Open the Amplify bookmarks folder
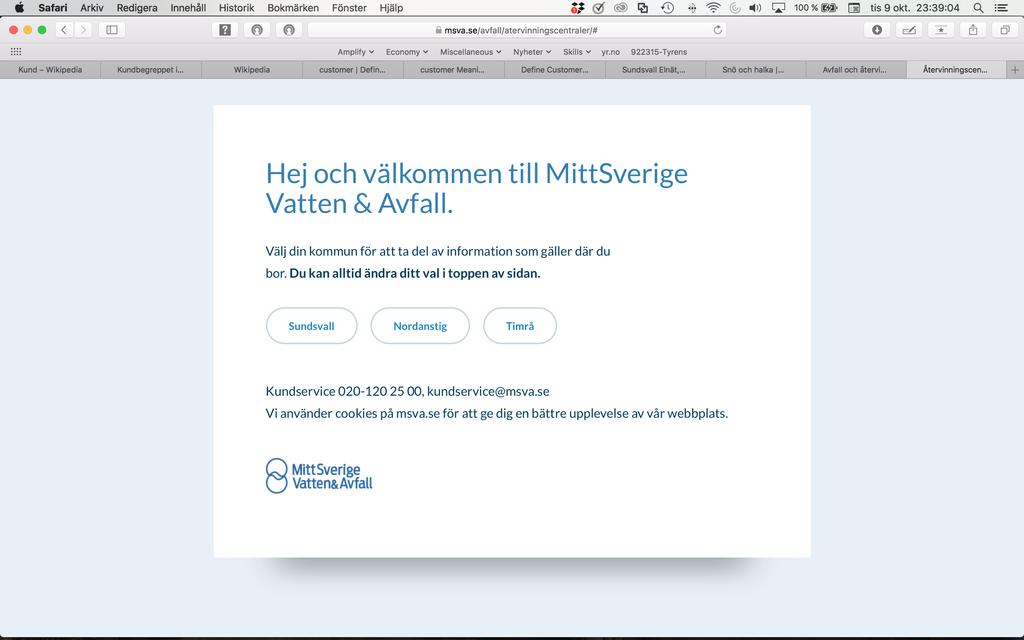Image resolution: width=1024 pixels, height=640 pixels. tap(355, 52)
